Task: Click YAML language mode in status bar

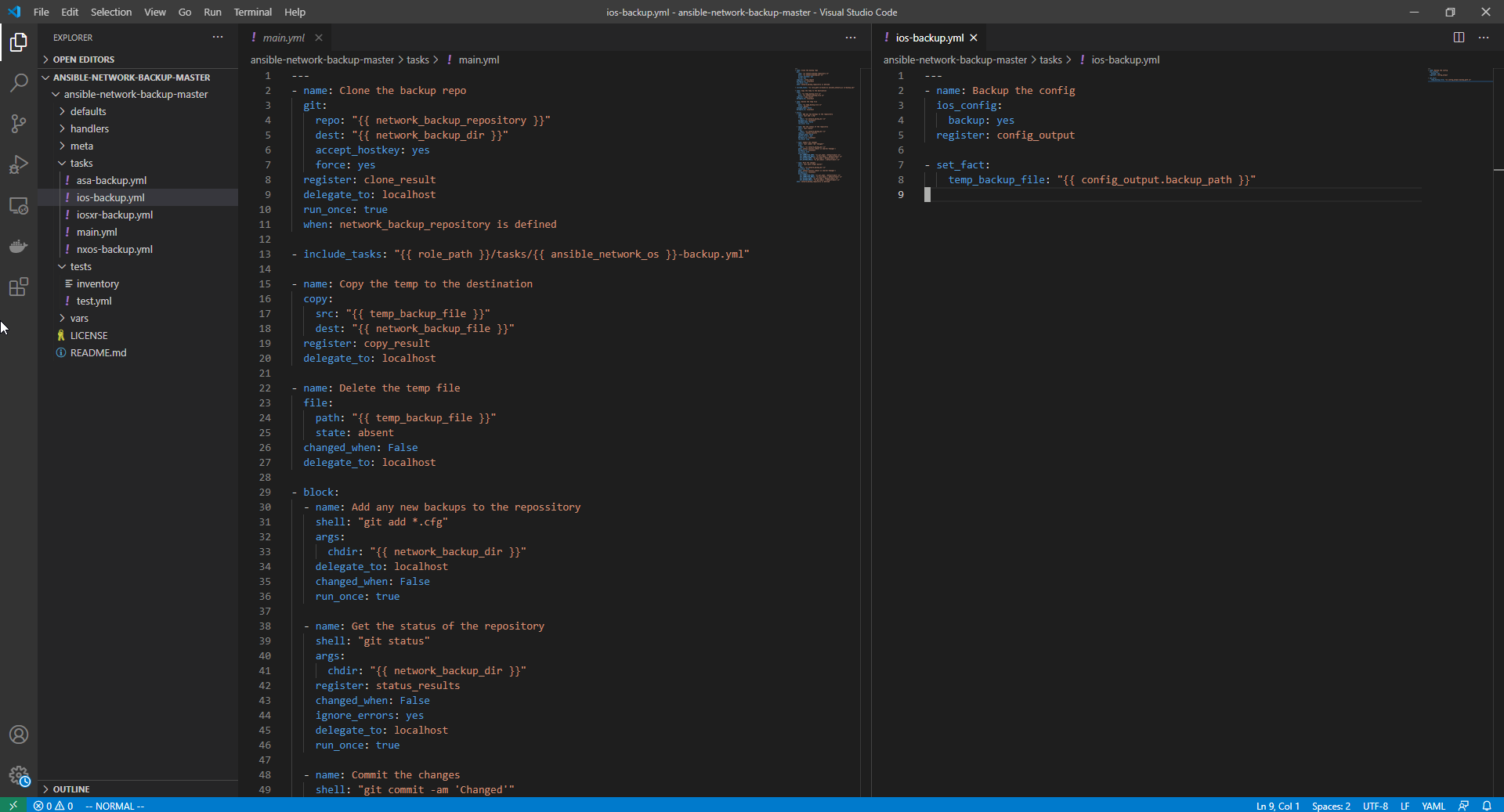Action: [x=1433, y=806]
